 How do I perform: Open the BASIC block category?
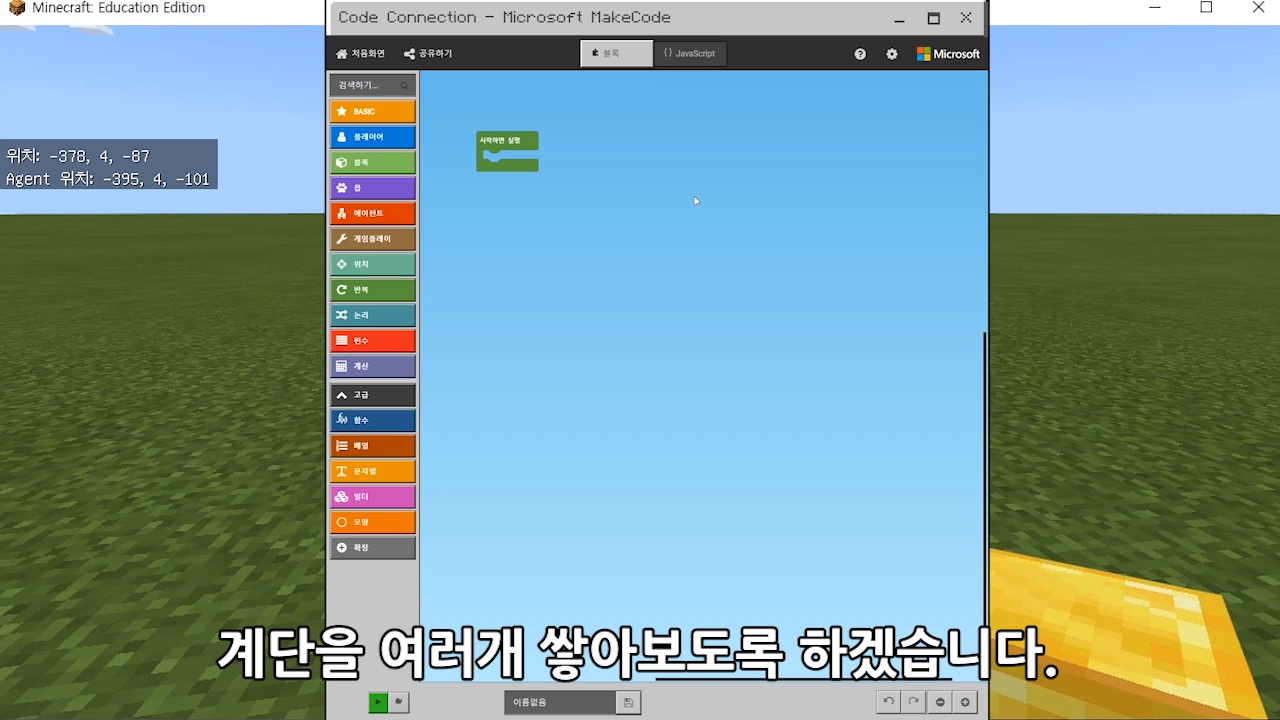pos(373,111)
